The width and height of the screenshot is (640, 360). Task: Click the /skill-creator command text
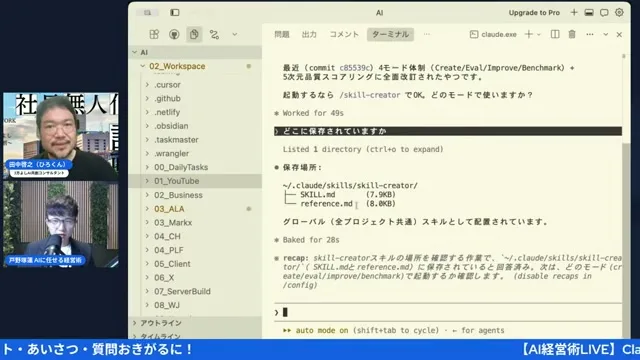pos(370,95)
